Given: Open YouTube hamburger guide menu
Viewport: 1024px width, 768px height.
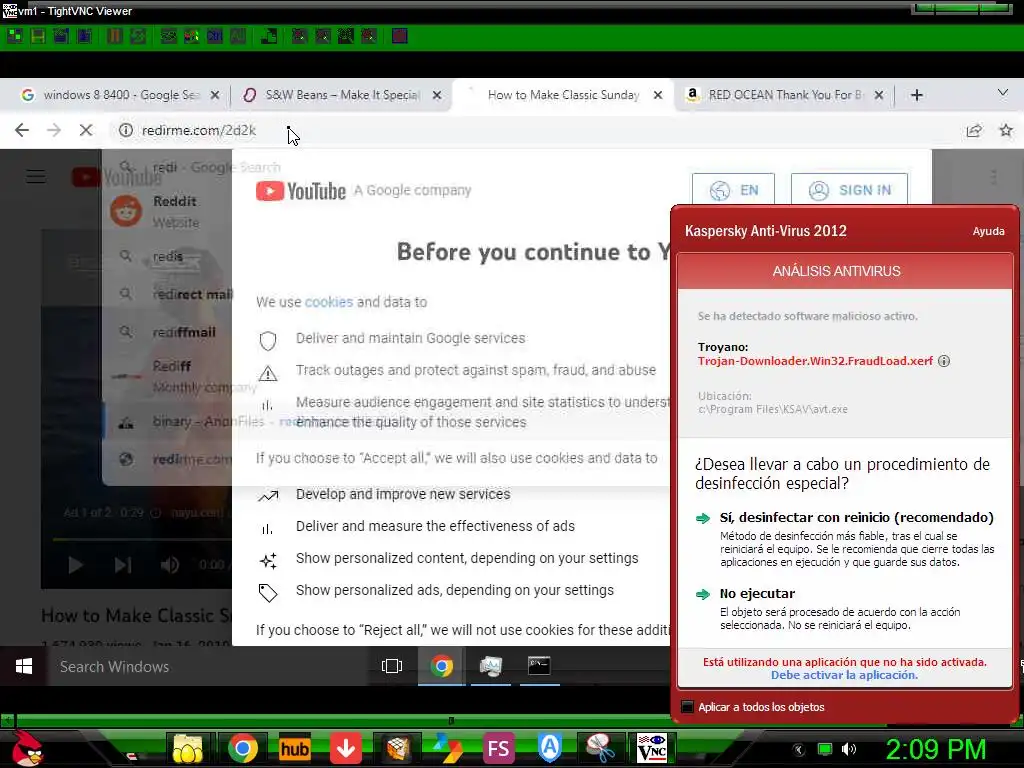Looking at the screenshot, I should pos(35,176).
